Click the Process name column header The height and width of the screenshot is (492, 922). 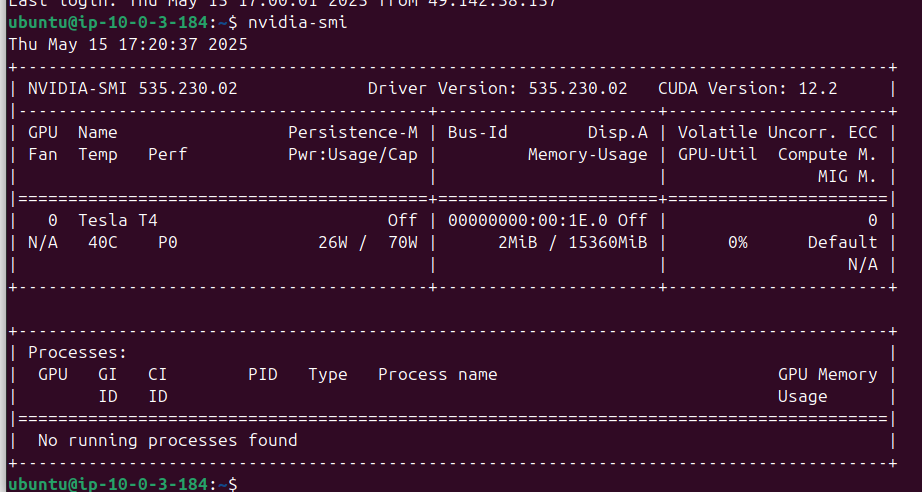coord(437,374)
